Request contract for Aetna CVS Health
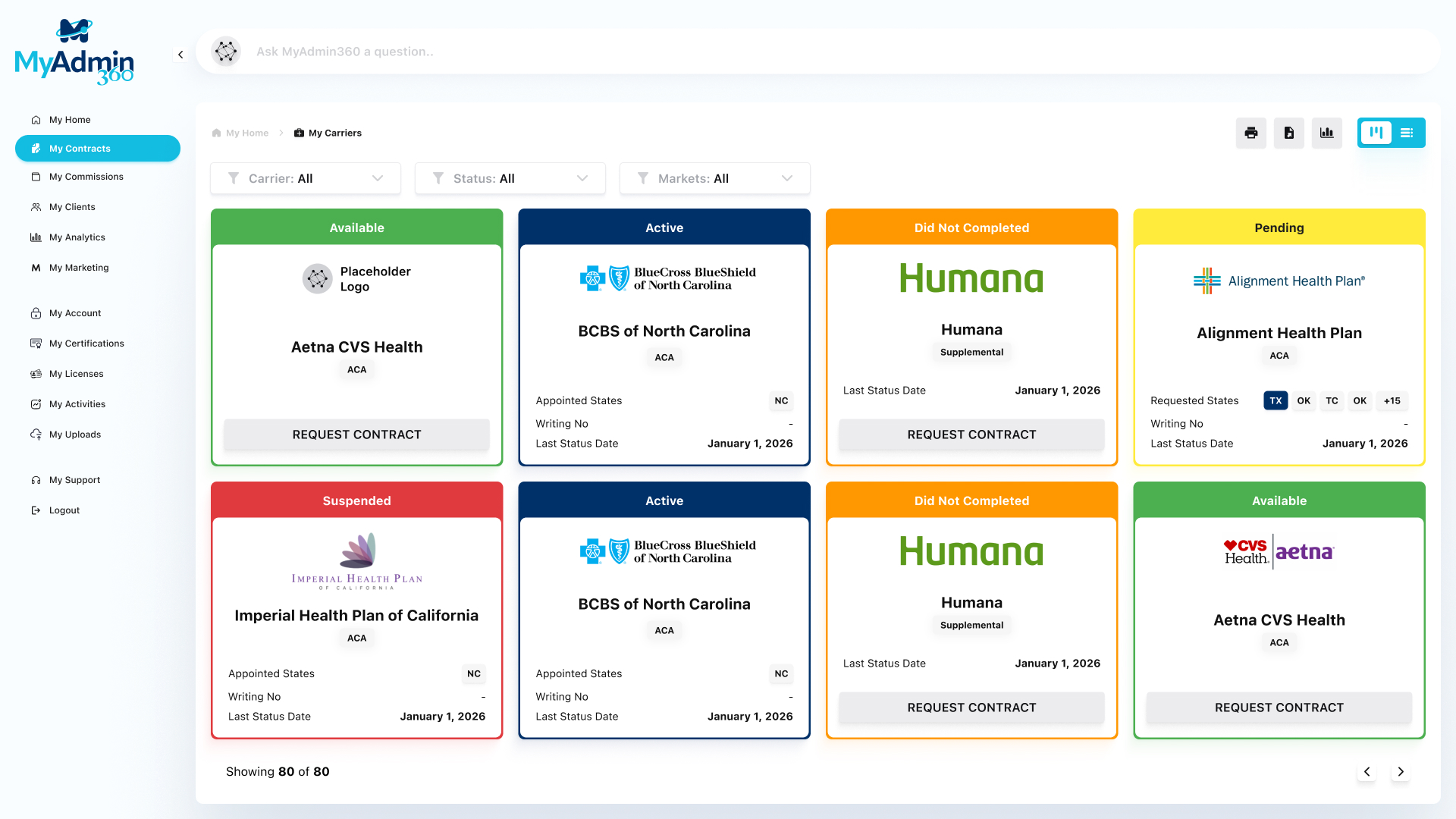The height and width of the screenshot is (819, 1456). [356, 435]
